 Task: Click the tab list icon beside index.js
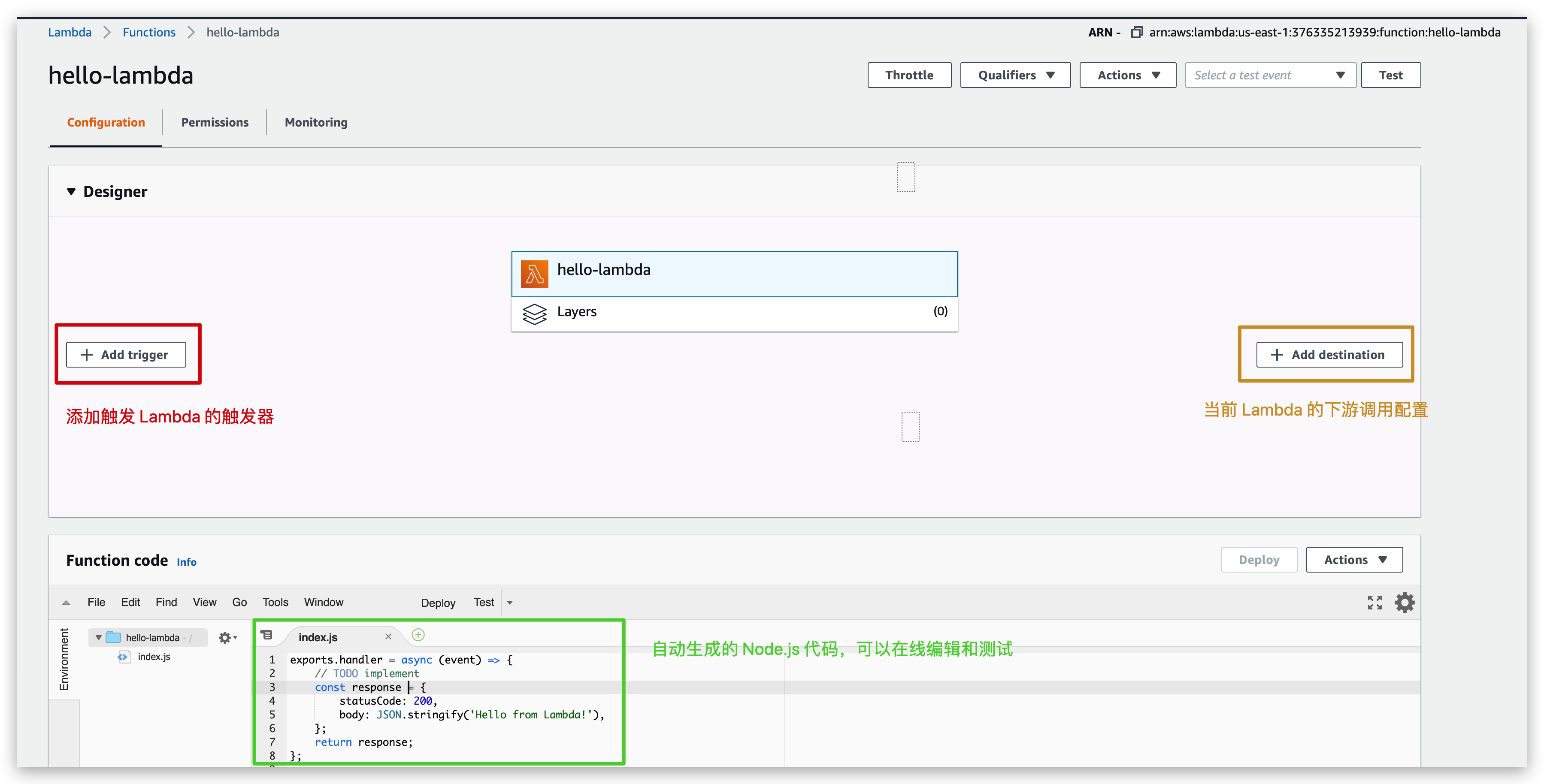click(267, 635)
